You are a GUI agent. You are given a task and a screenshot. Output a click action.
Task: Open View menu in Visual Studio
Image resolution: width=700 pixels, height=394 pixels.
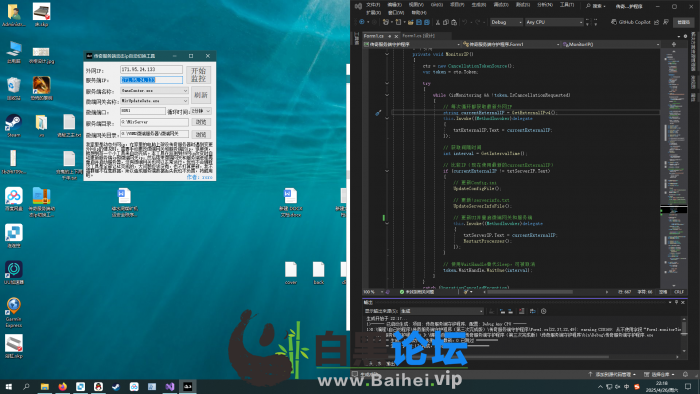pos(416,5)
